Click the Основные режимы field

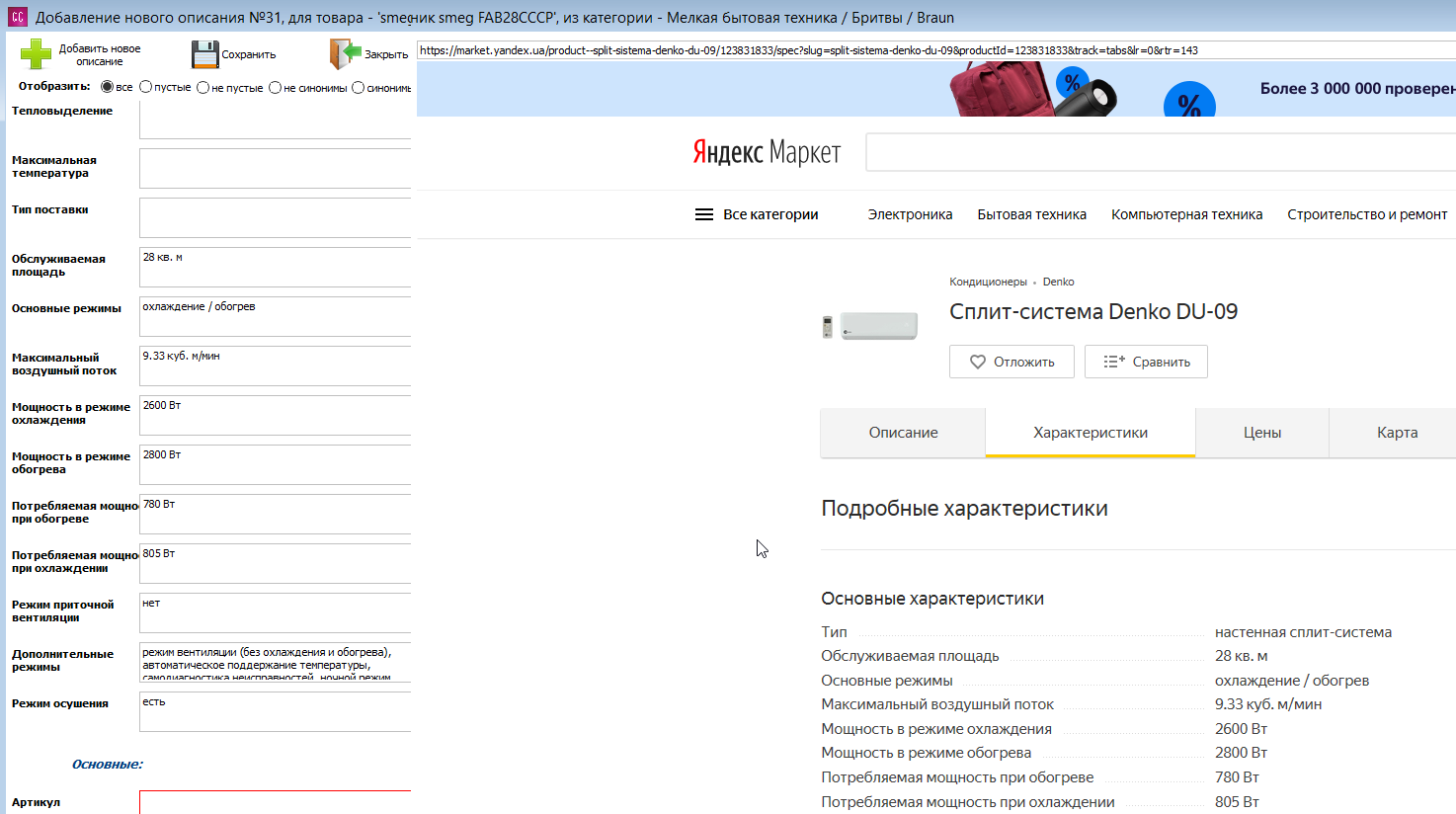pyautogui.click(x=276, y=316)
